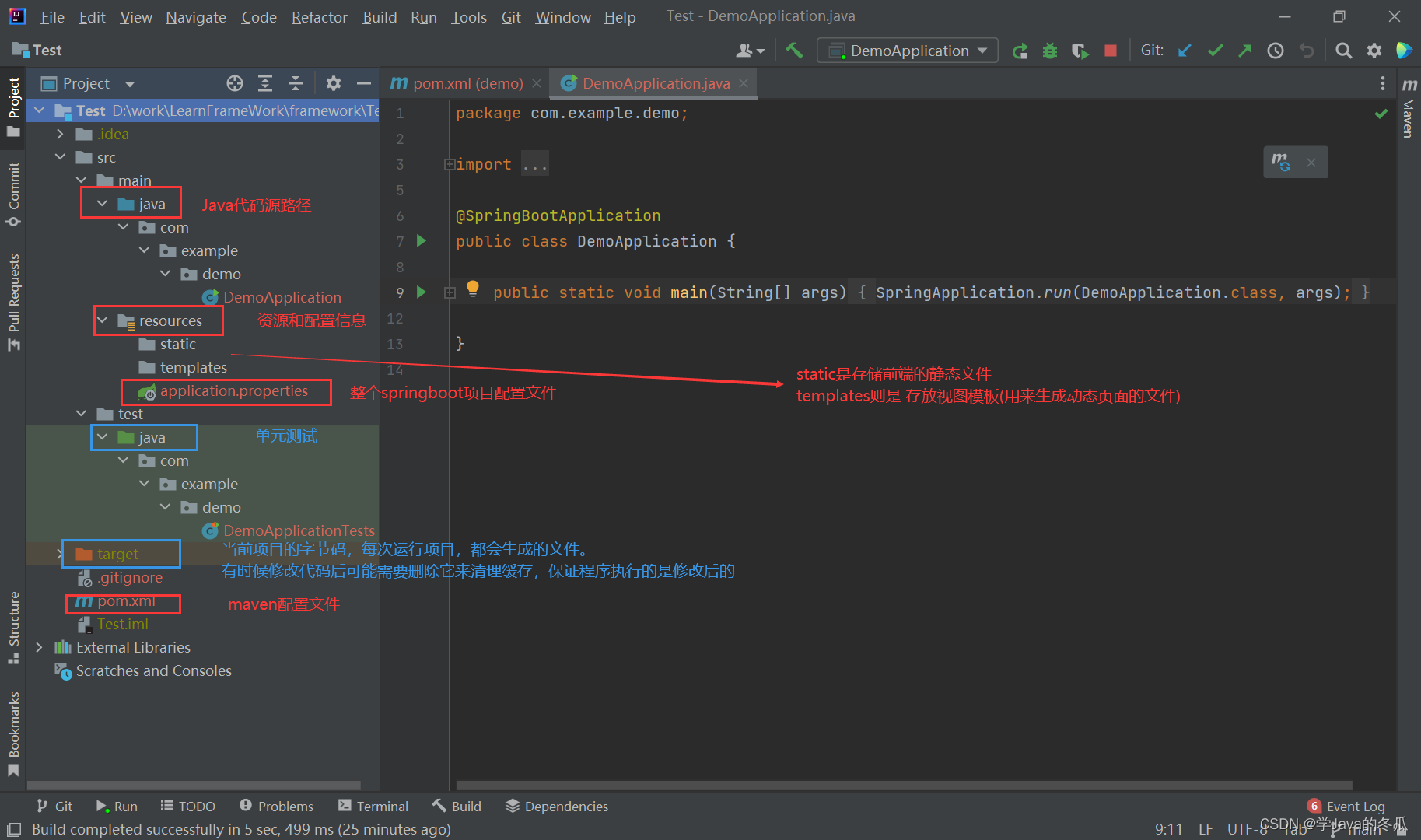Open the Navigate menu
Screen dimensions: 1421x840
tap(196, 16)
